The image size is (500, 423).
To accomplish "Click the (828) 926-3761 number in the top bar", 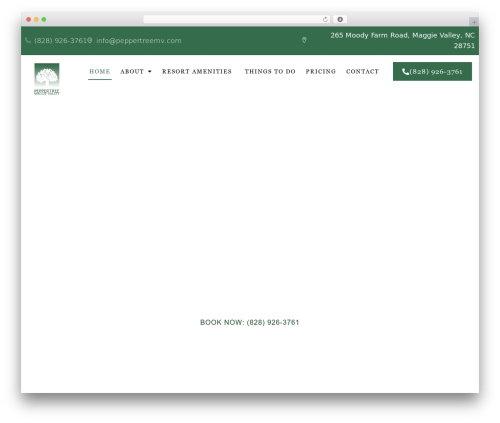I will pyautogui.click(x=60, y=40).
